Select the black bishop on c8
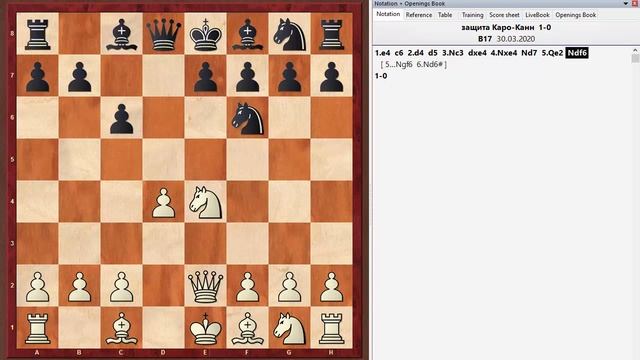640x360 pixels. [x=121, y=34]
